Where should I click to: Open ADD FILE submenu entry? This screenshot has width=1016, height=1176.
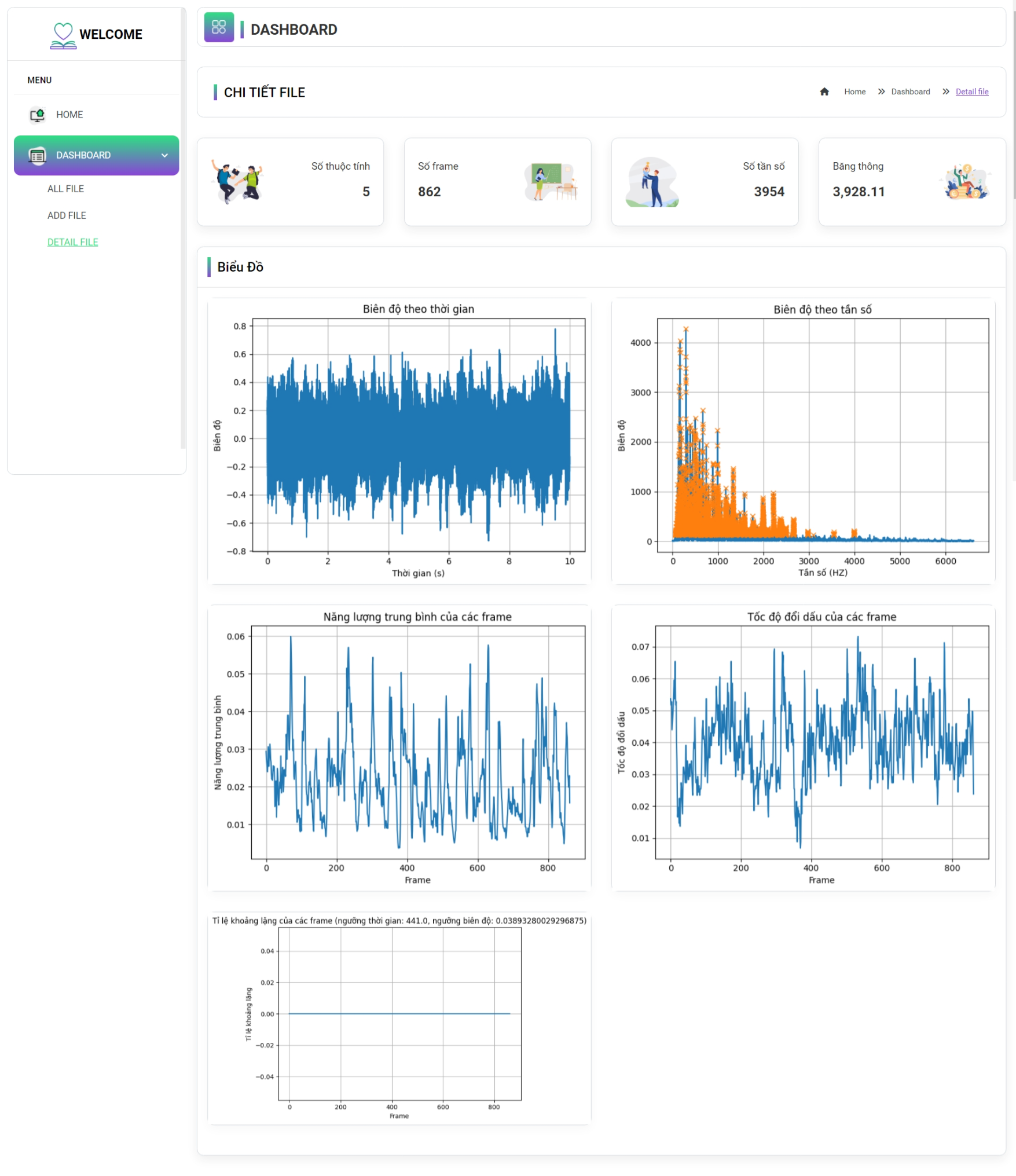tap(67, 215)
